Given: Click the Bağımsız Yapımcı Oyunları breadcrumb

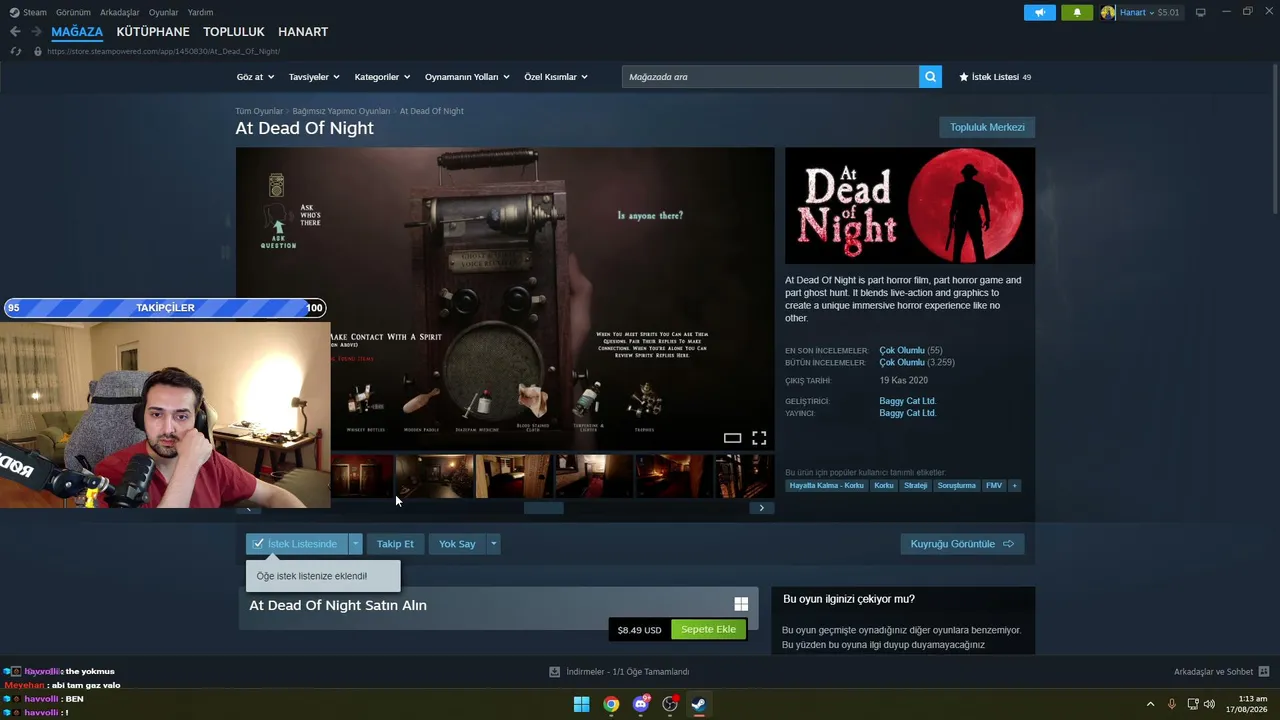Looking at the screenshot, I should (x=341, y=111).
